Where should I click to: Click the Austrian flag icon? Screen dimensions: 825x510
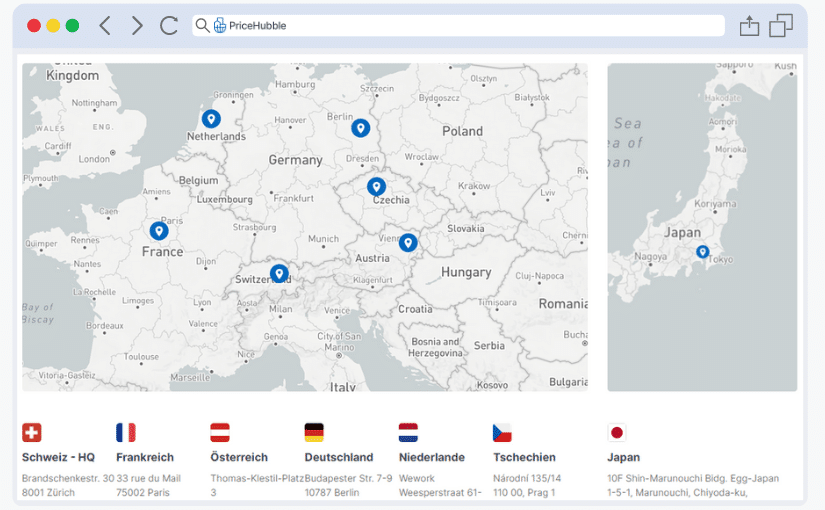[x=220, y=433]
